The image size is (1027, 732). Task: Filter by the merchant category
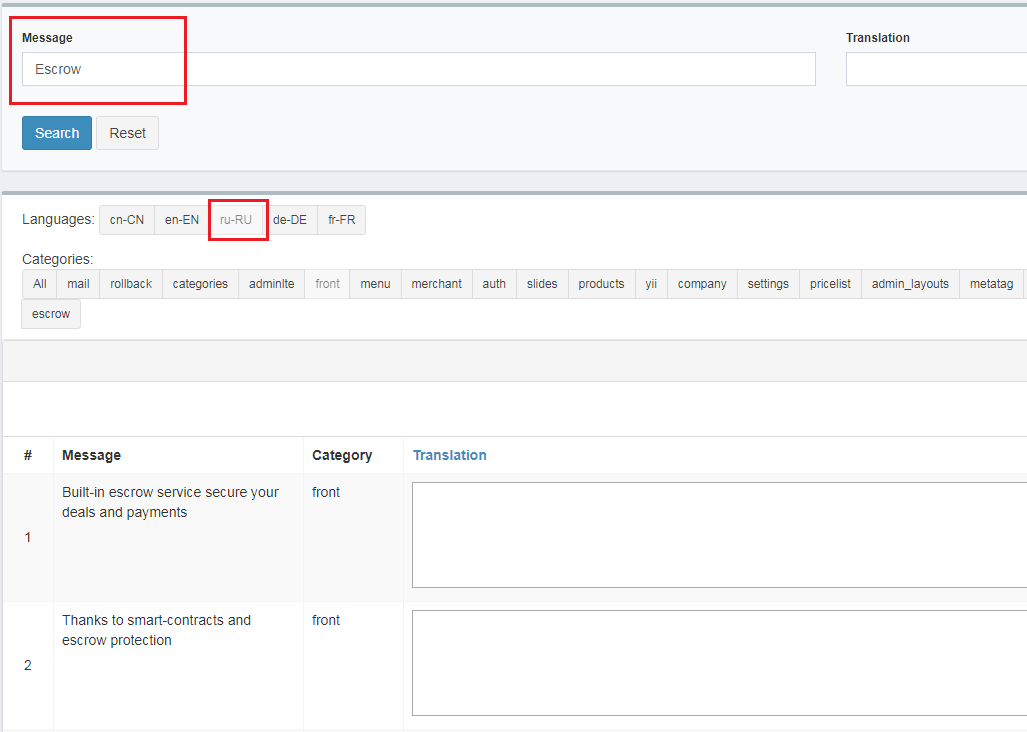pyautogui.click(x=437, y=284)
